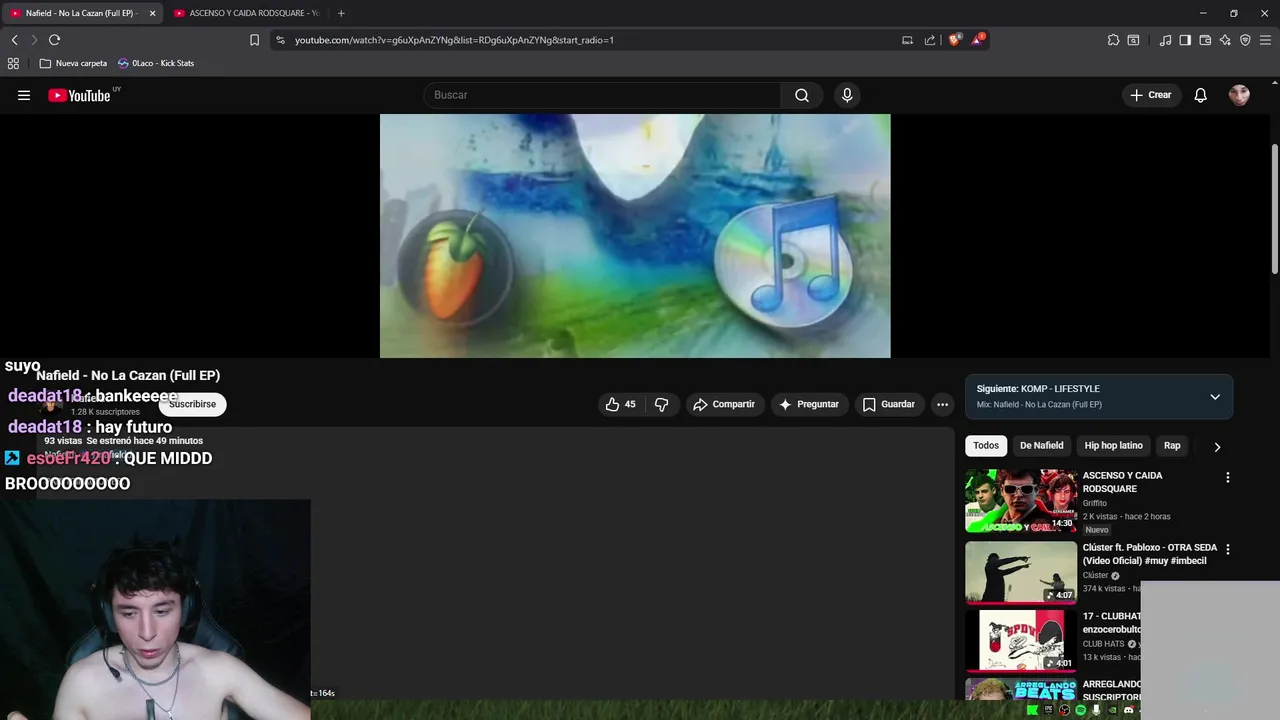Open options for ASCENSO Y CAIDA RODSQUARE
Screen dimensions: 1280x720
click(1228, 478)
